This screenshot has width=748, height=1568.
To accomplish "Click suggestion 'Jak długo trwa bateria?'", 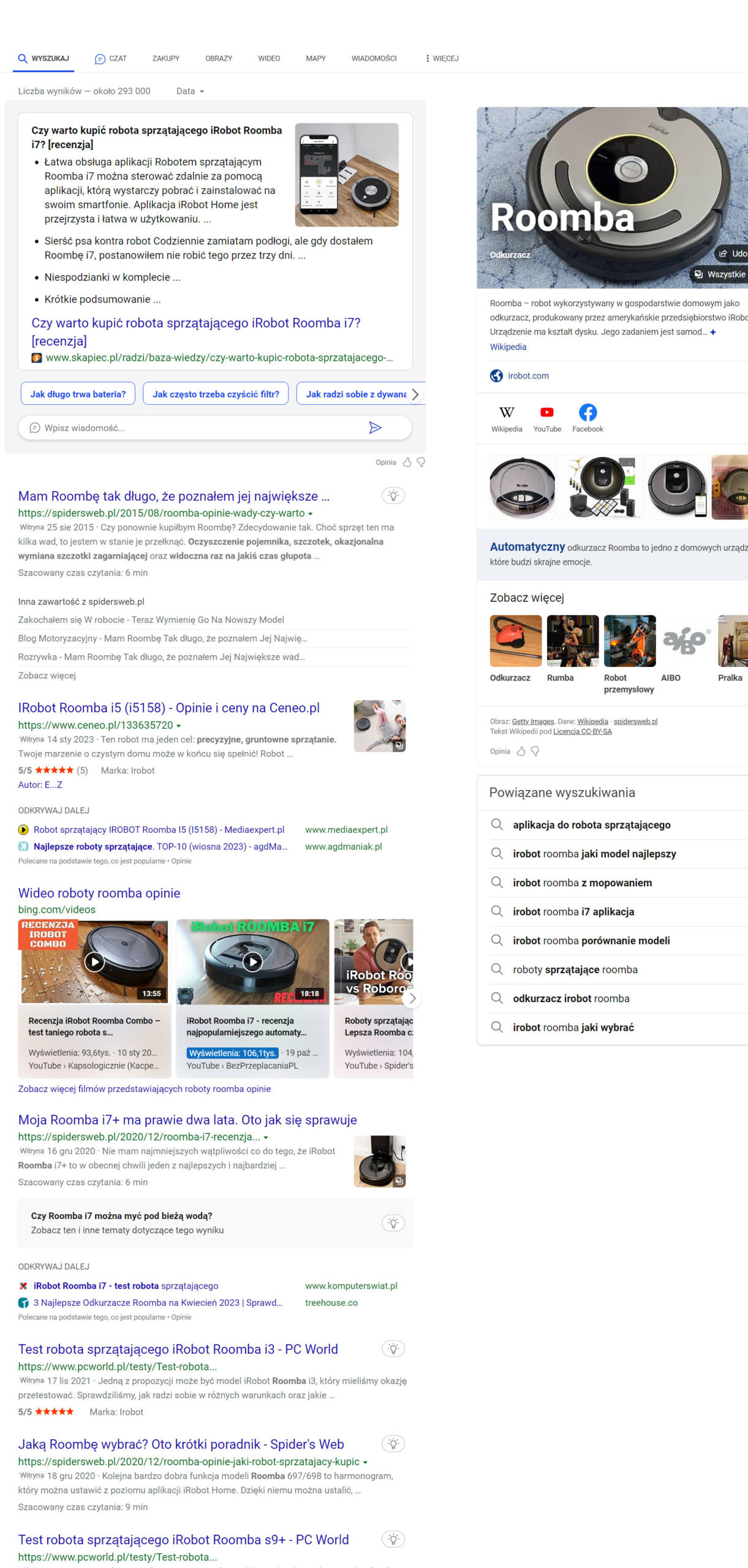I will tap(78, 394).
